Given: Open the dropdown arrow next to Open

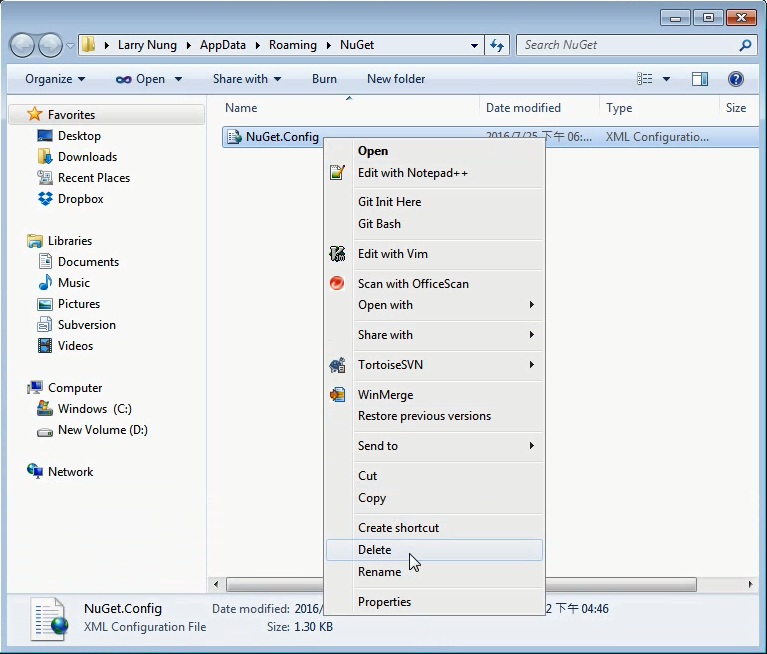Looking at the screenshot, I should coord(179,79).
